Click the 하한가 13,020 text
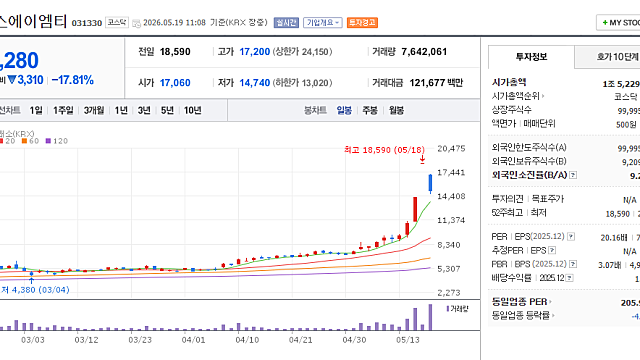Screen dimensions: 640x360 302,83
